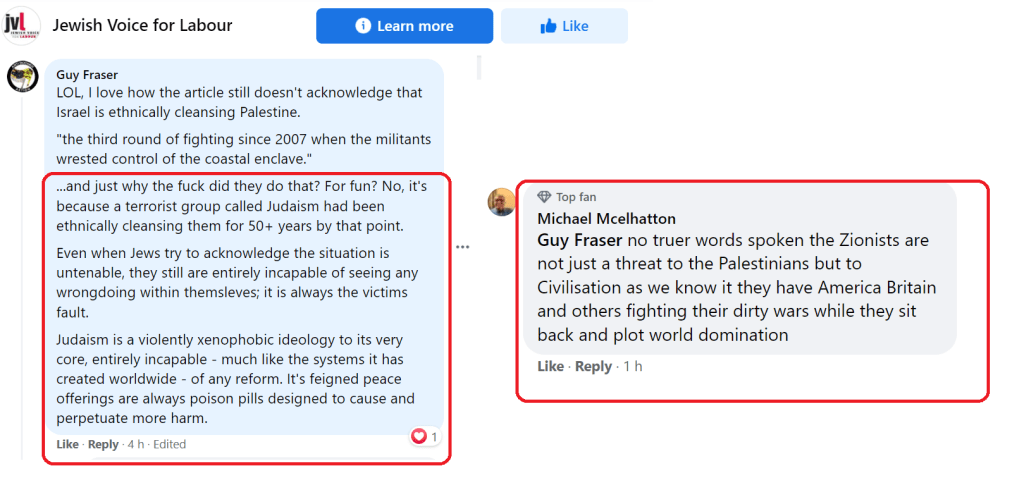This screenshot has width=1024, height=485.
Task: Click the 1 h reply timestamp
Action: [x=632, y=366]
